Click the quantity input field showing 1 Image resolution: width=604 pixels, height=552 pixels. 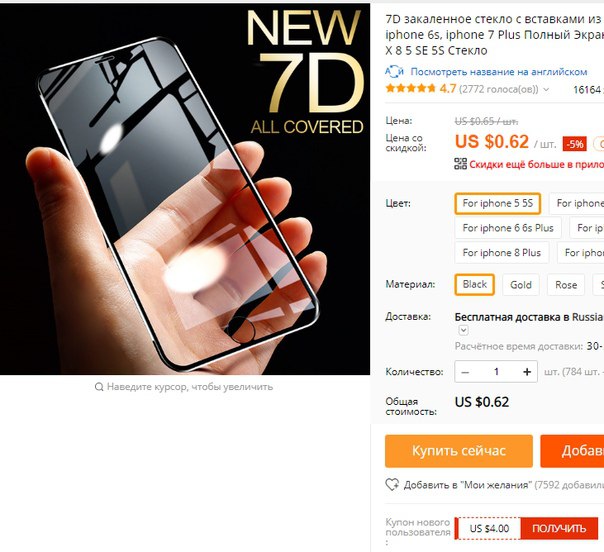pos(496,372)
